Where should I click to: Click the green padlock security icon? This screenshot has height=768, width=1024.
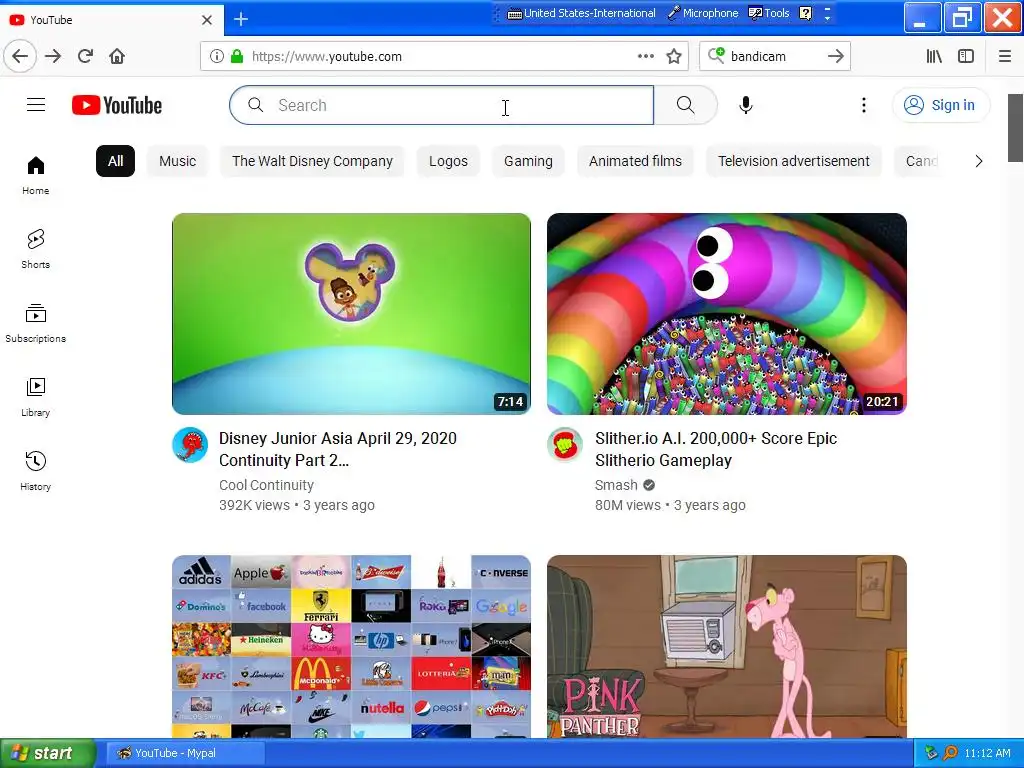237,56
